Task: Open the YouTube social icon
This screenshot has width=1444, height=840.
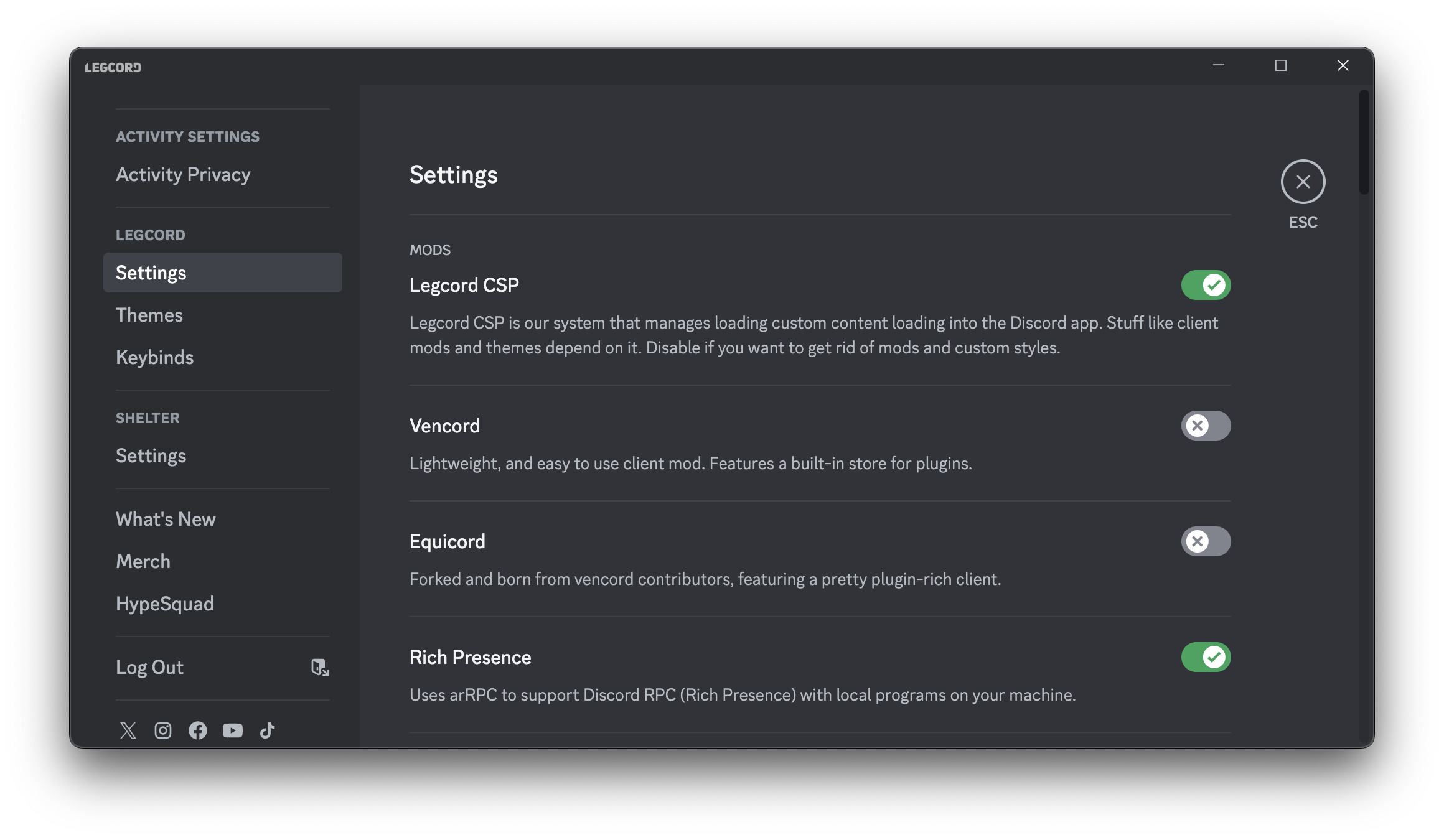Action: tap(233, 730)
